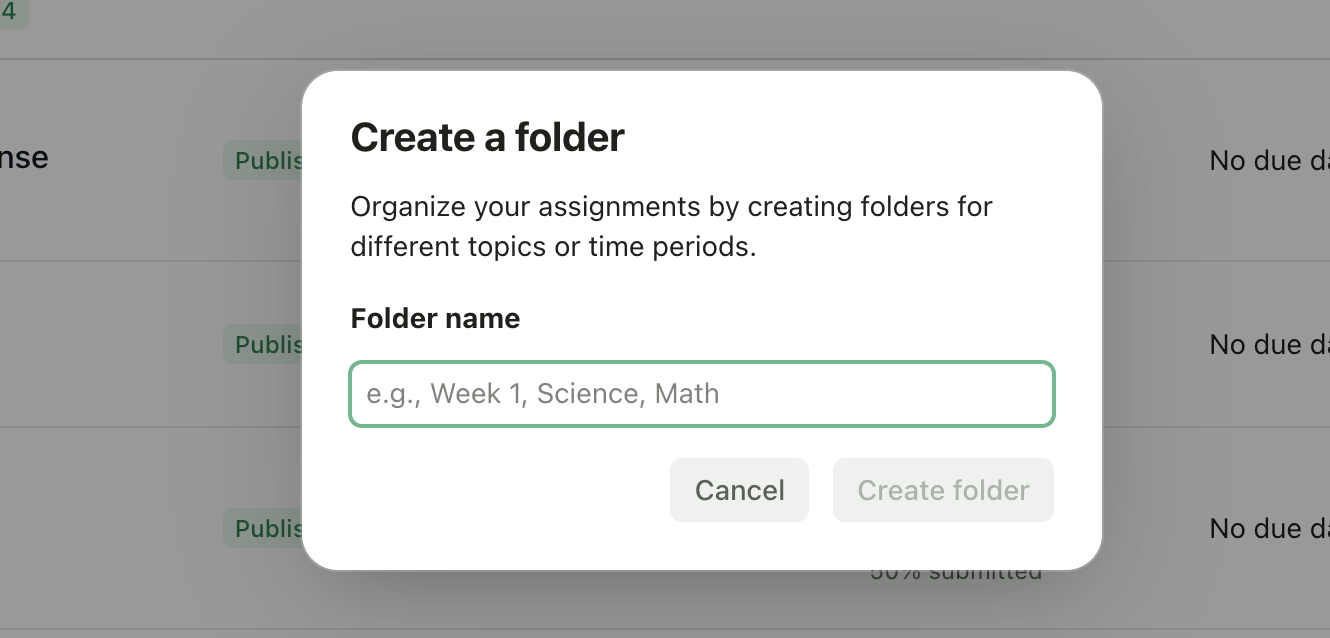Click the dialog description text
1330x638 pixels.
point(670,226)
